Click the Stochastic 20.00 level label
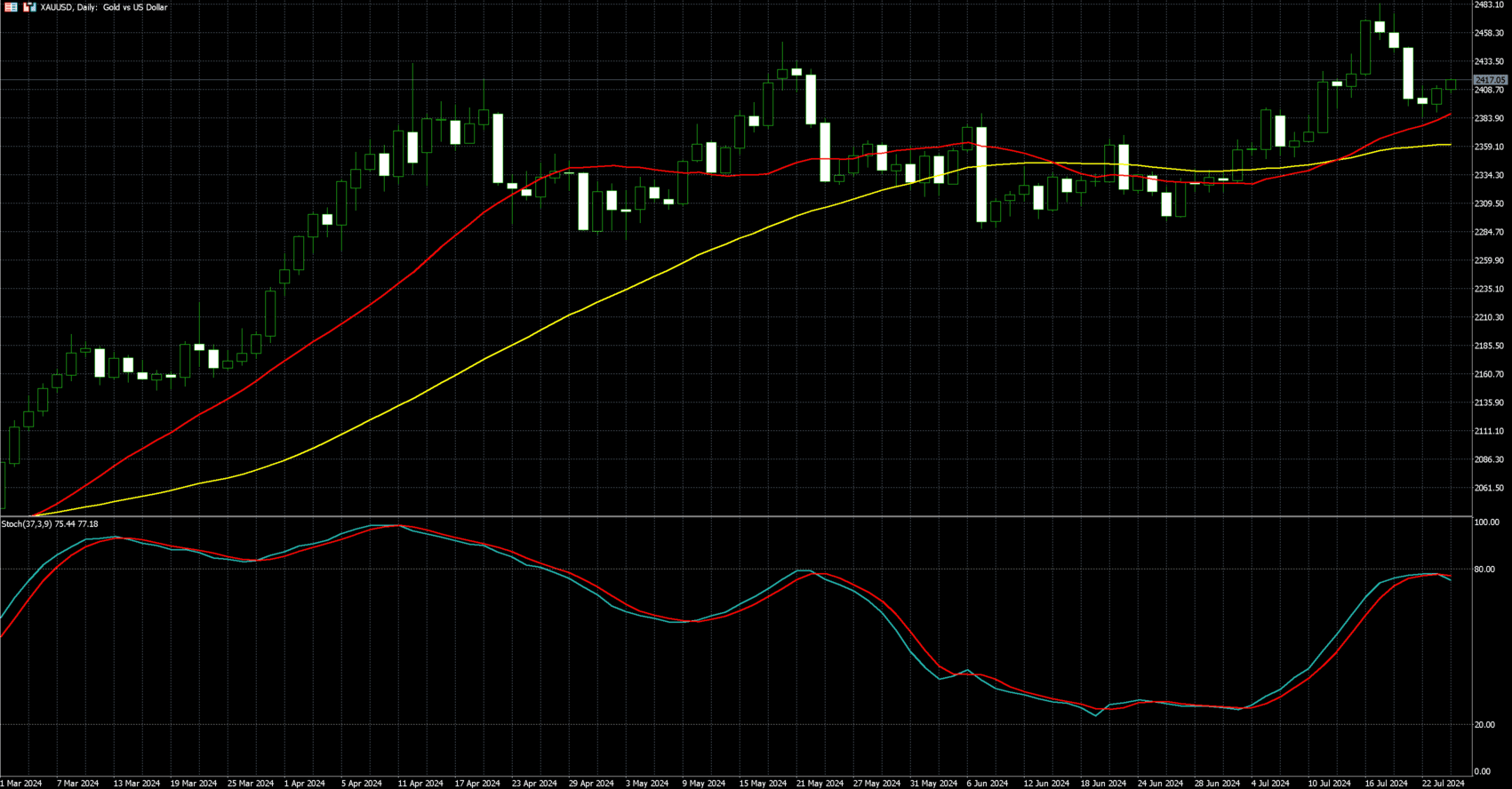 1484,725
